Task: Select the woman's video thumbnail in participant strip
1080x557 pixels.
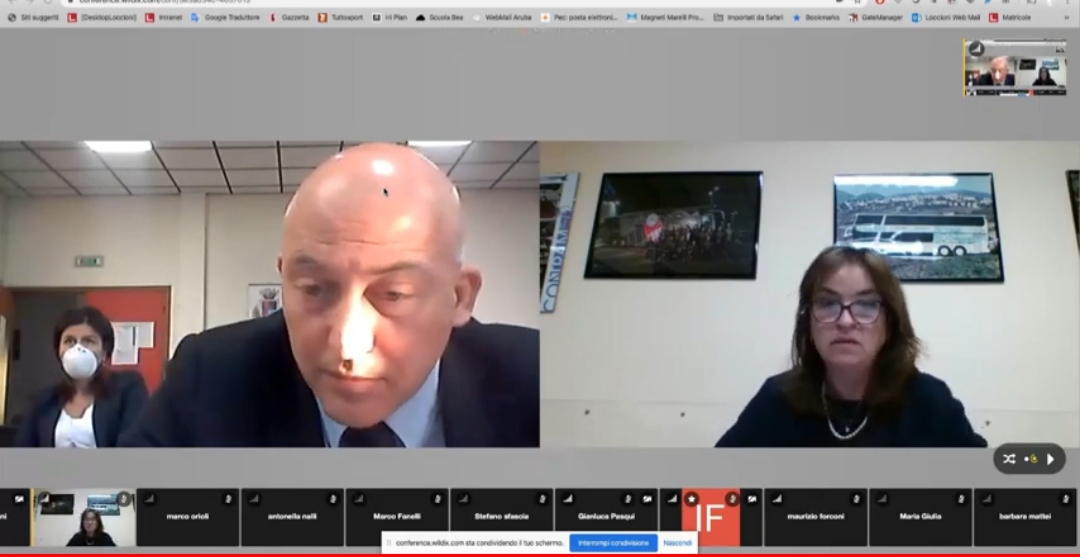Action: tap(83, 517)
